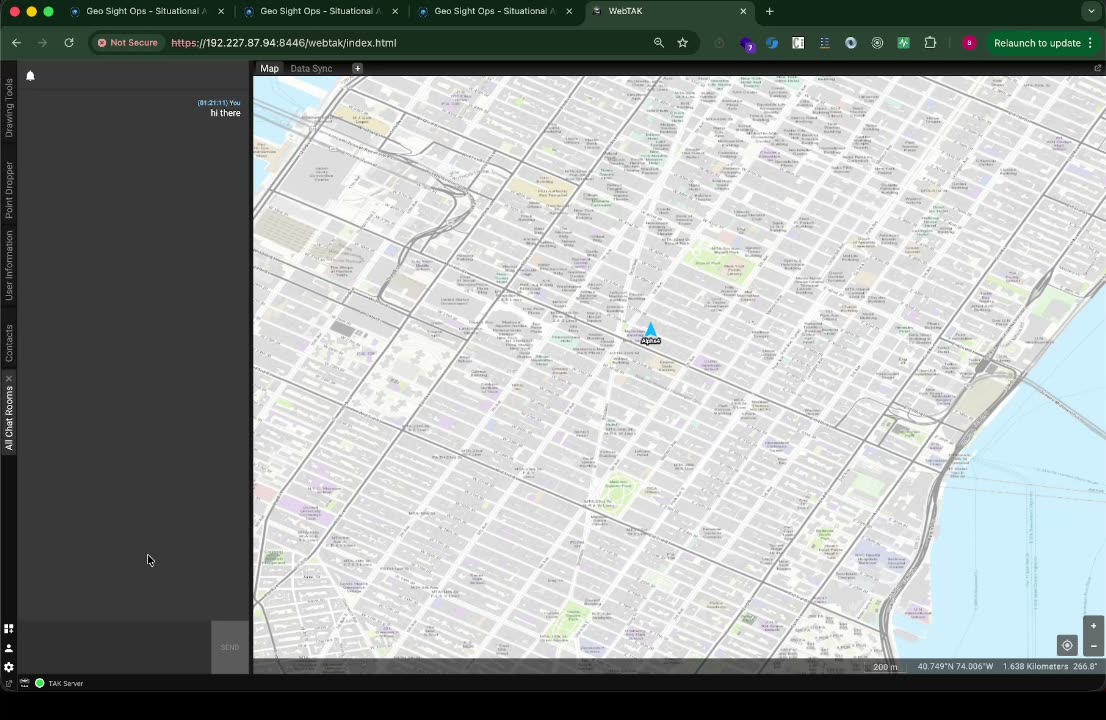Click the TAK Server status label
This screenshot has height=720, width=1106.
[x=66, y=683]
